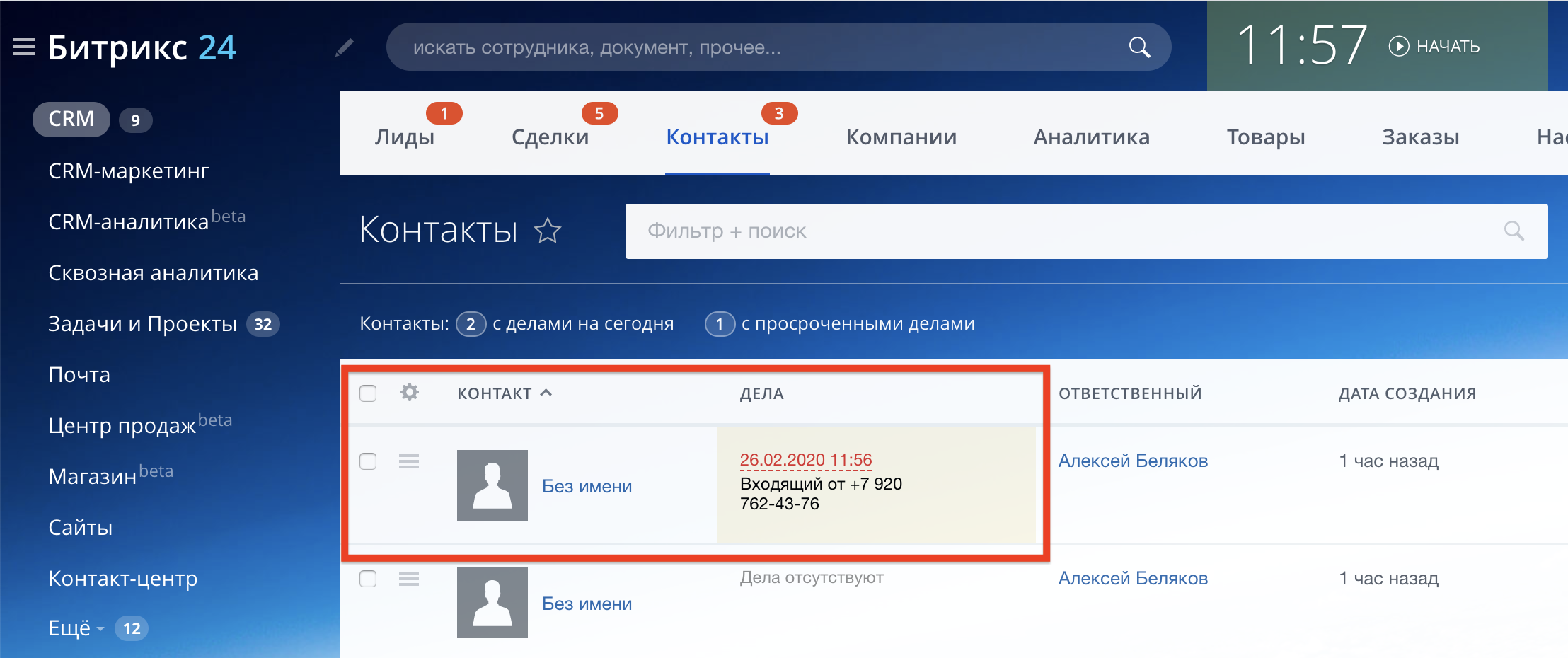The image size is (1568, 658).
Task: Expand the Ещё sidebar menu
Action: [x=76, y=628]
